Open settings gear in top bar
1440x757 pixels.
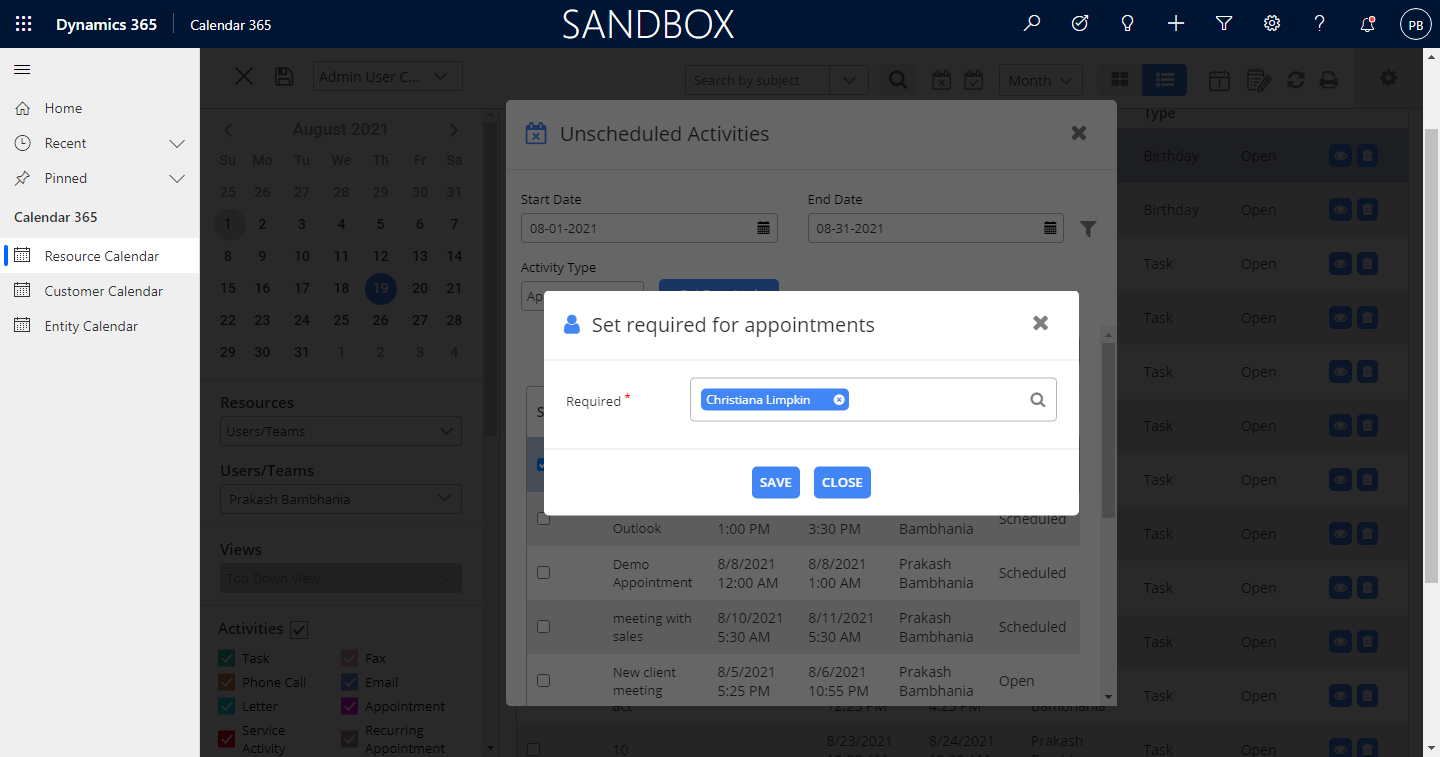pos(1271,24)
